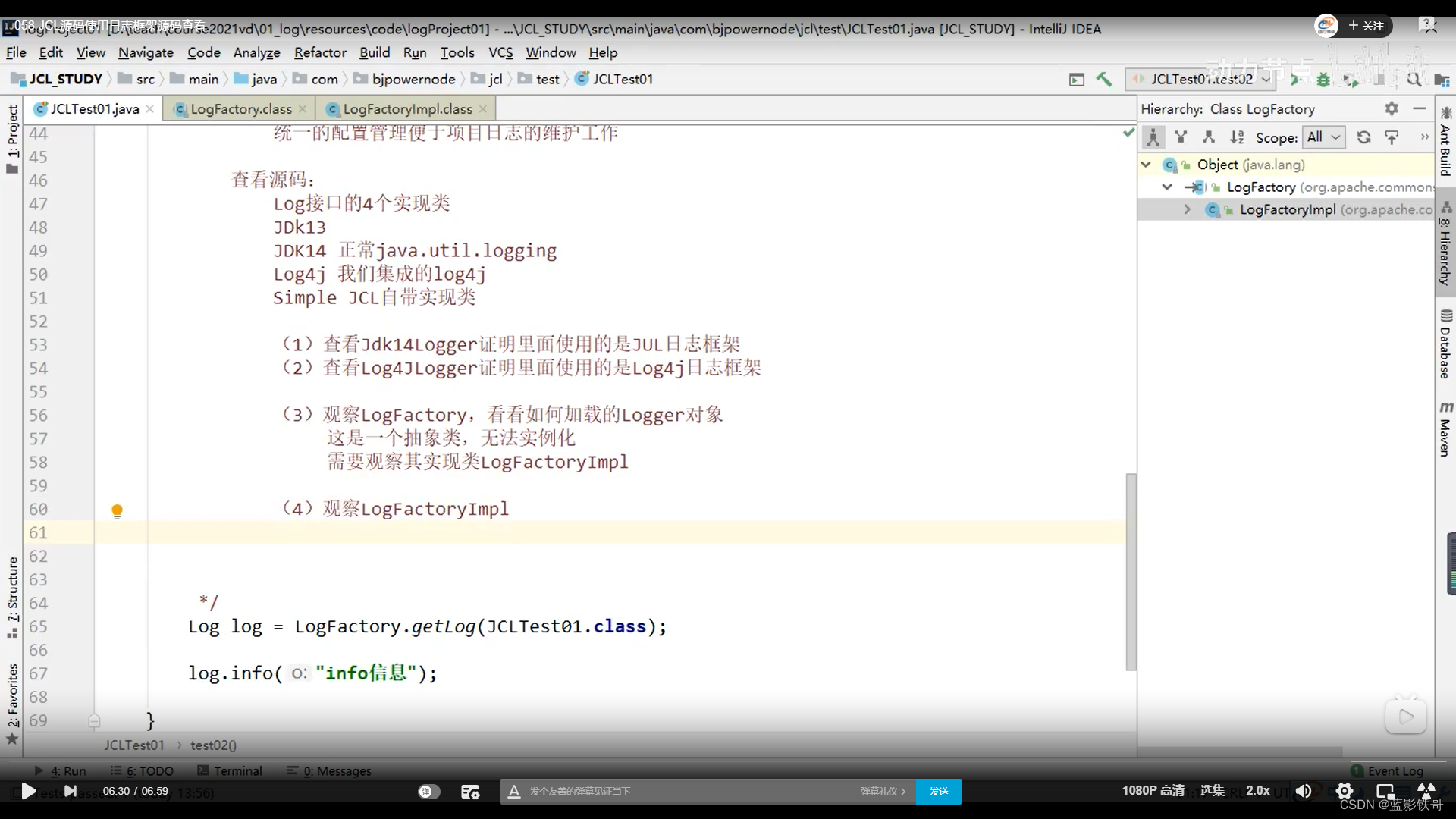This screenshot has height=819, width=1456.
Task: Build the project with the hammer icon
Action: click(x=1104, y=79)
